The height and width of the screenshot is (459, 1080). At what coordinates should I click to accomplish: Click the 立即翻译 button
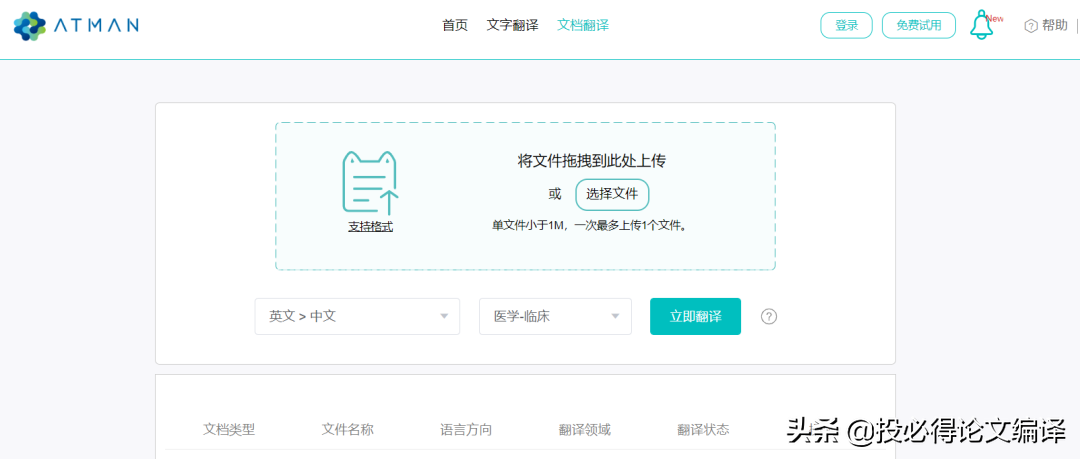click(x=696, y=316)
